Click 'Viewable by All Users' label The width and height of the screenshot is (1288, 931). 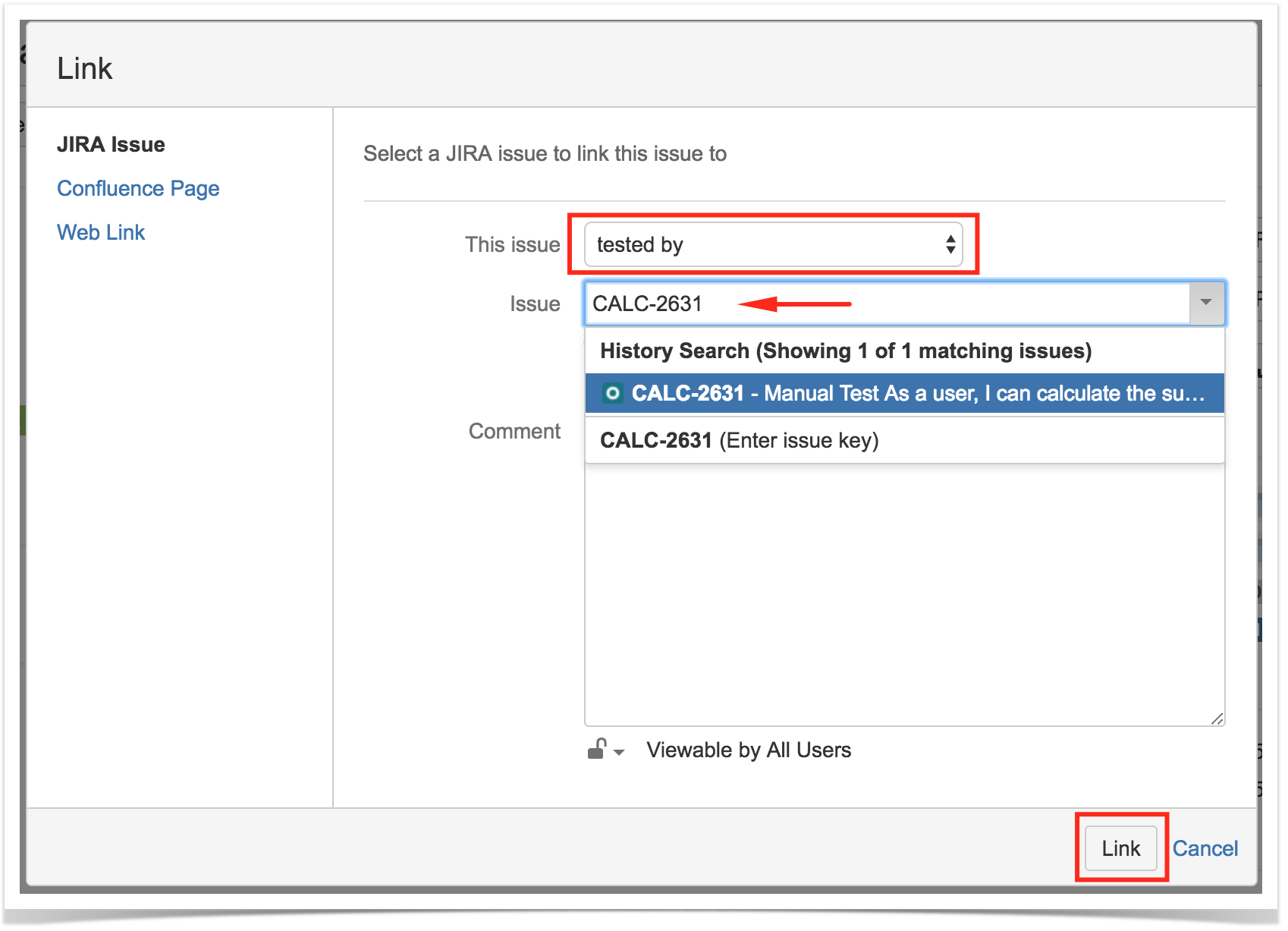[x=749, y=750]
